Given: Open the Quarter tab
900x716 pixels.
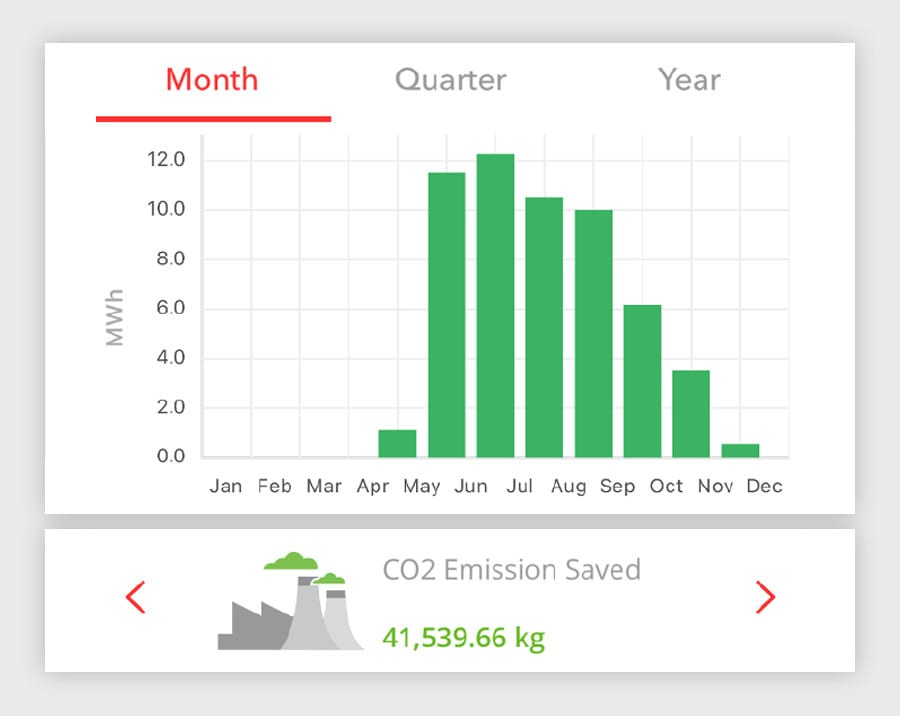Looking at the screenshot, I should tap(450, 80).
